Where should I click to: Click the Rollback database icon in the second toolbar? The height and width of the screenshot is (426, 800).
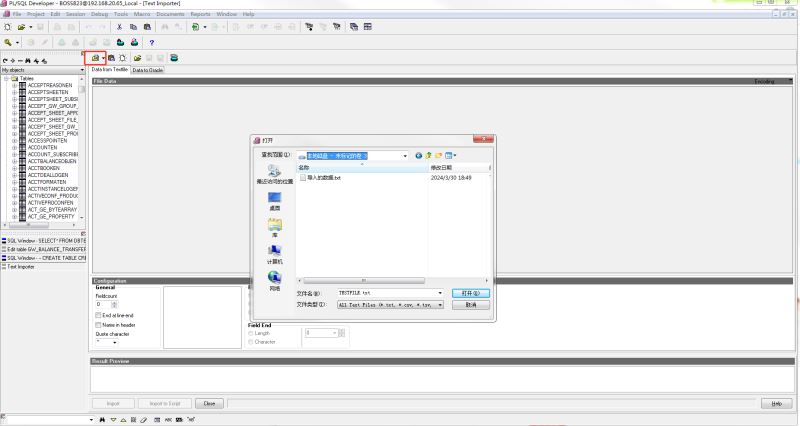[x=134, y=42]
